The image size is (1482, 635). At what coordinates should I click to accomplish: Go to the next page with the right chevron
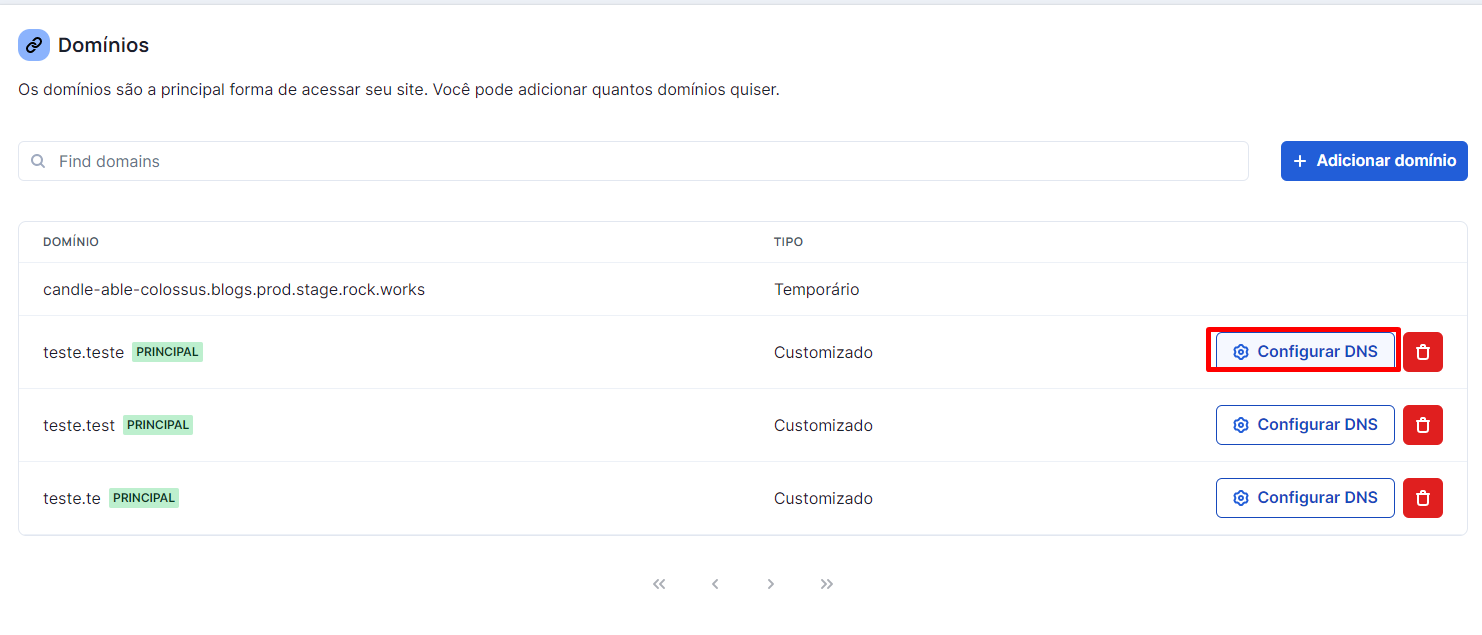[x=771, y=584]
